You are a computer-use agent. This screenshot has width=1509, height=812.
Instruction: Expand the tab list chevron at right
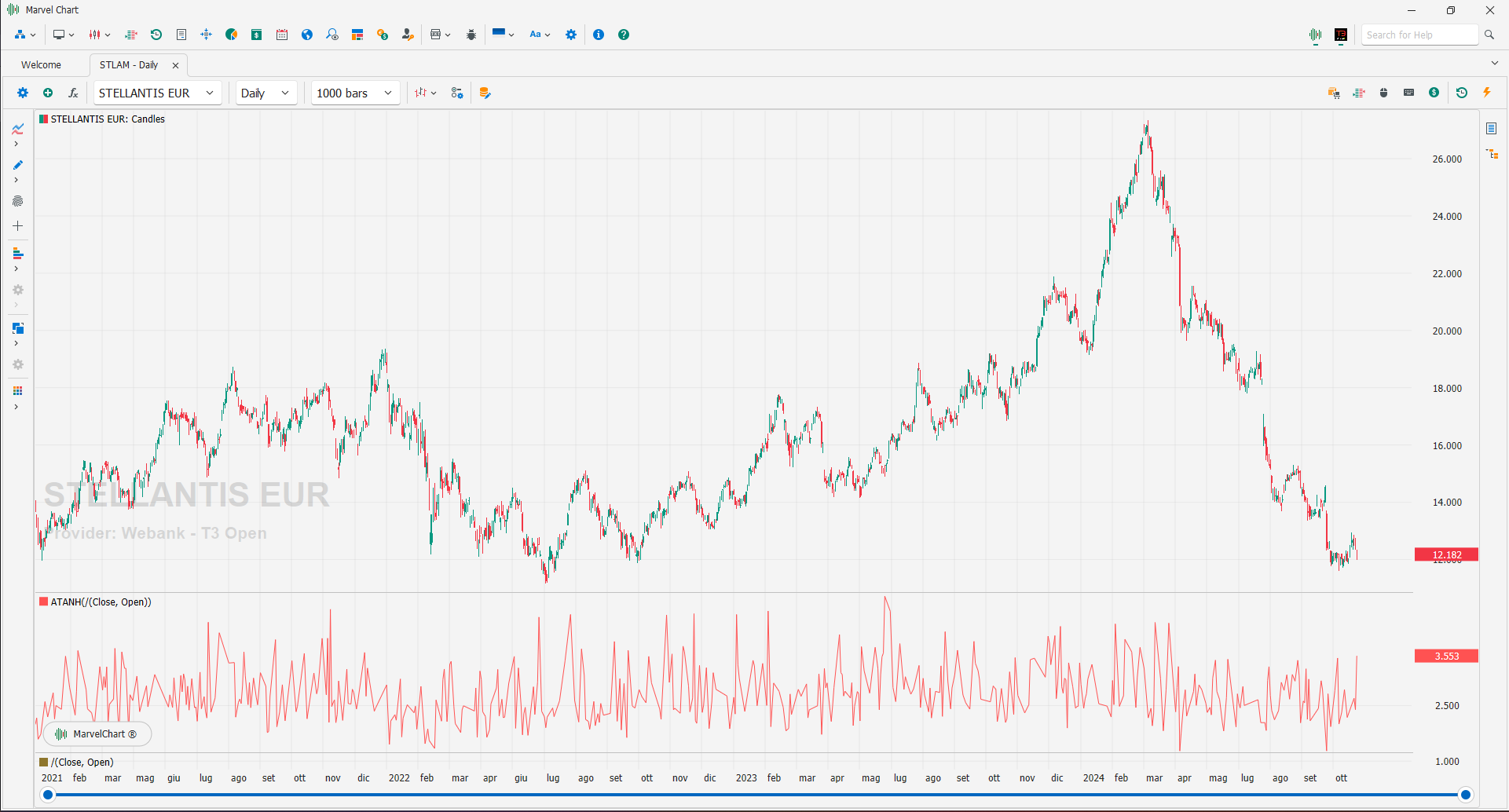click(x=1494, y=64)
